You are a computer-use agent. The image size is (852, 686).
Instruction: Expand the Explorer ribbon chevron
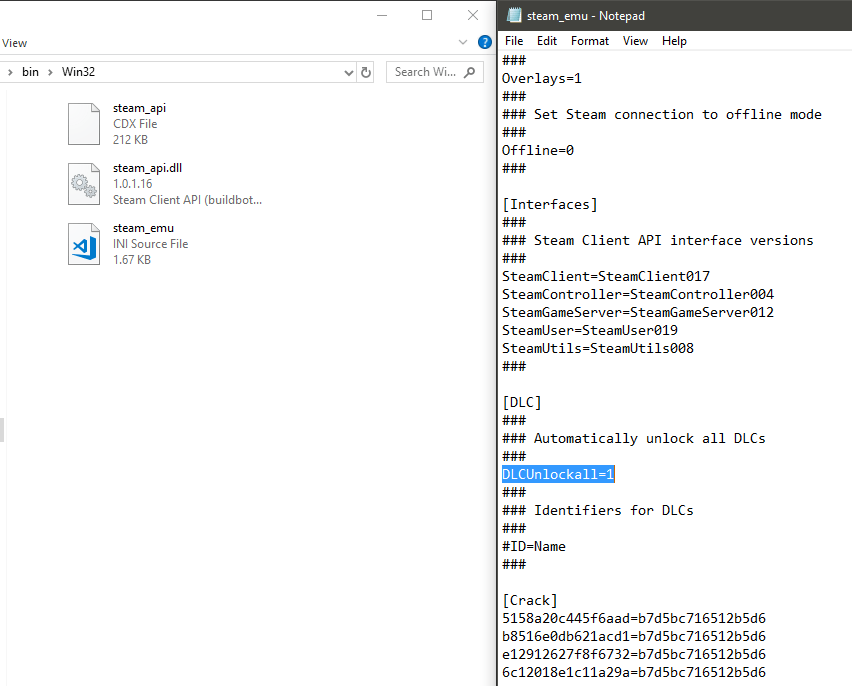point(463,42)
